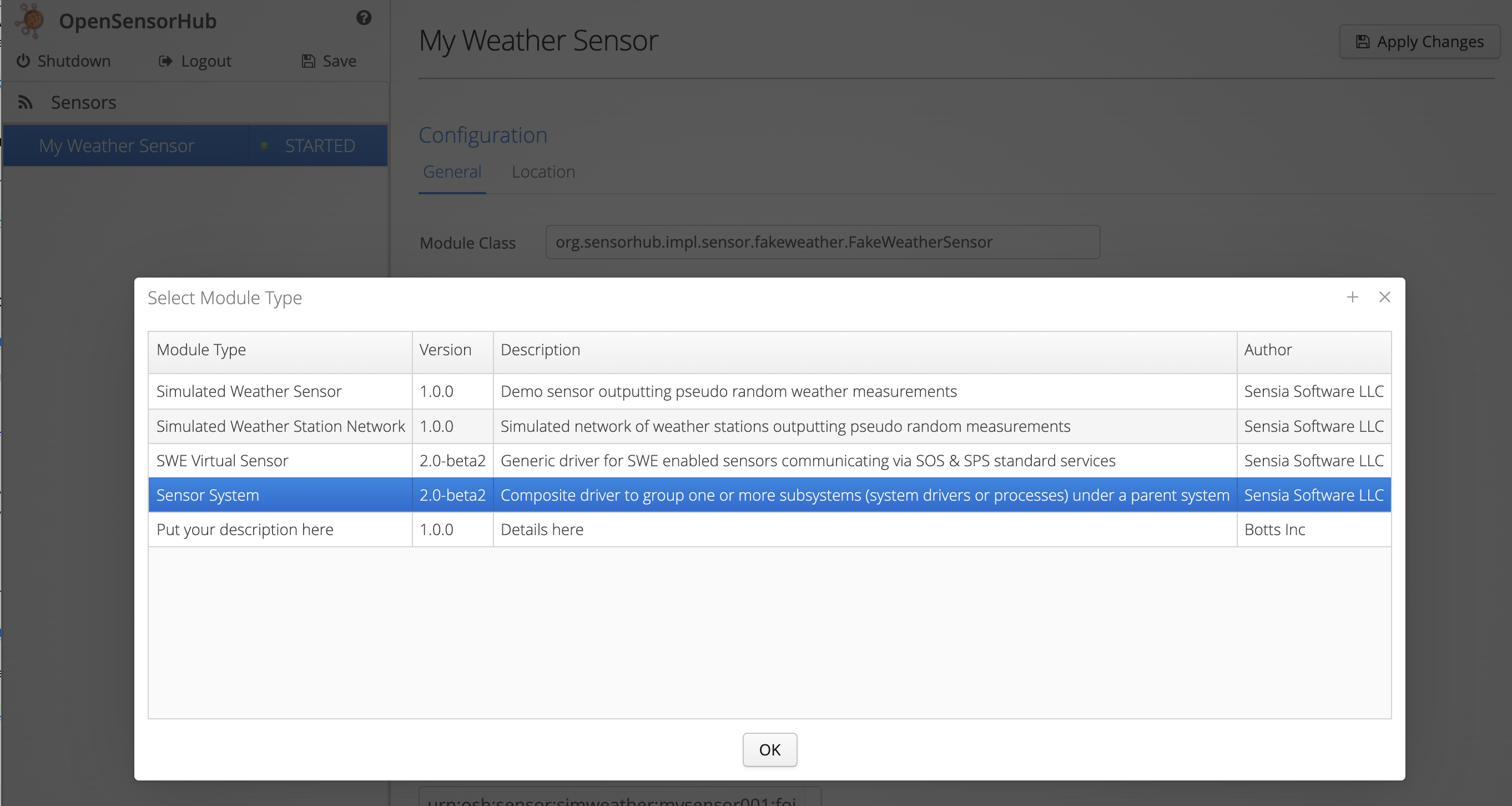Close the Select Module Type dialog
The height and width of the screenshot is (806, 1512).
click(1385, 298)
